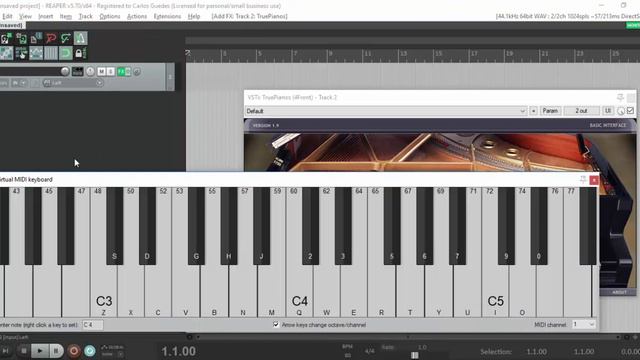Image resolution: width=640 pixels, height=360 pixels.
Task: Adjust the track volume knob
Action: point(65,71)
